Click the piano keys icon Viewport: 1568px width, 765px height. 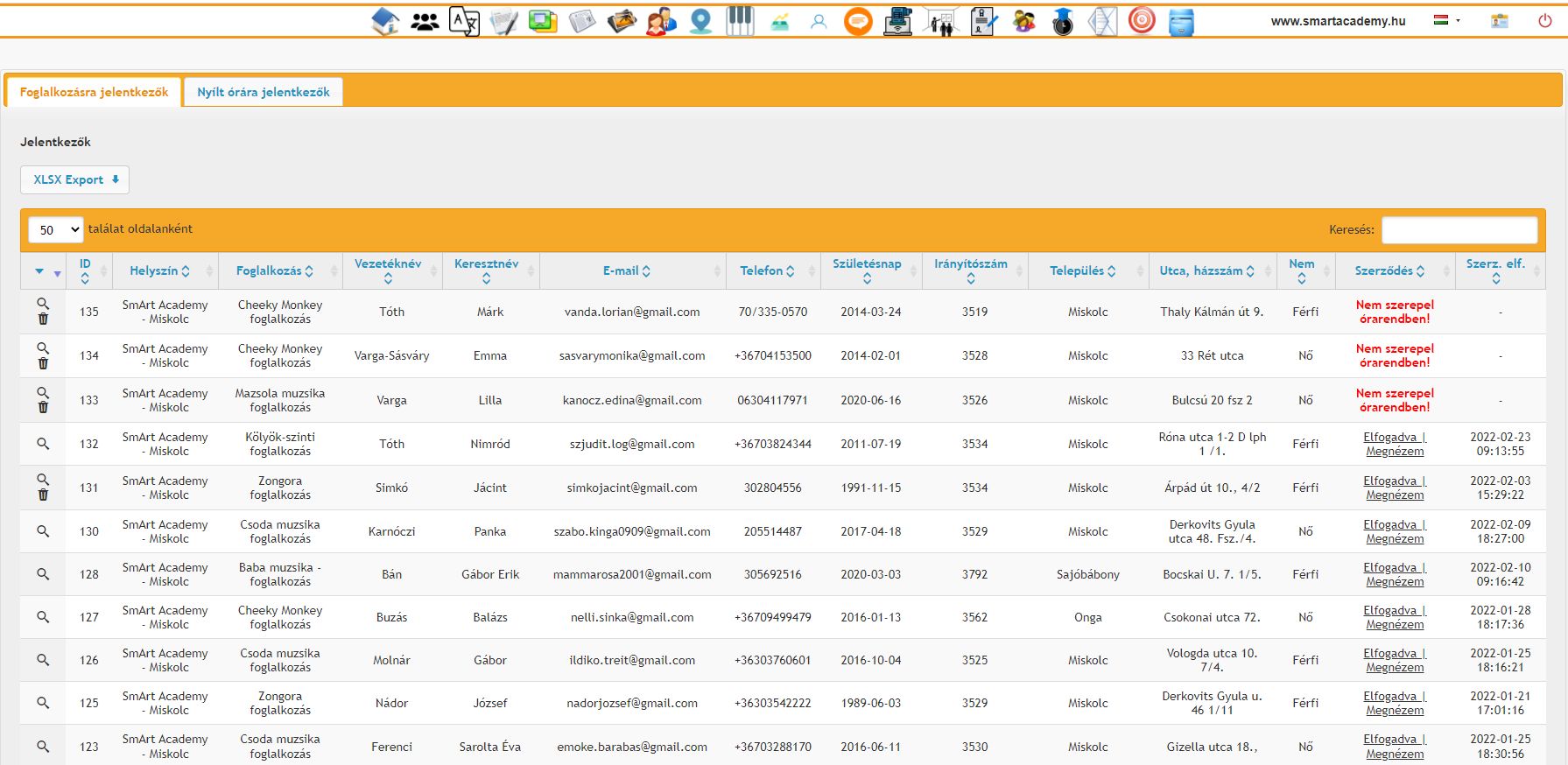coord(740,21)
